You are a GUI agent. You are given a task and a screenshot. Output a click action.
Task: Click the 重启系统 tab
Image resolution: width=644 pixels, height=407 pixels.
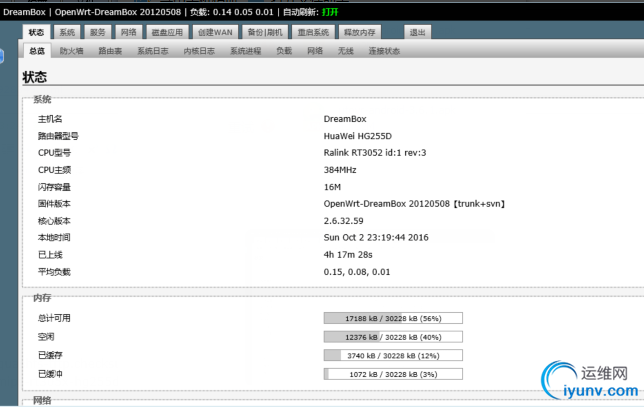pos(313,32)
